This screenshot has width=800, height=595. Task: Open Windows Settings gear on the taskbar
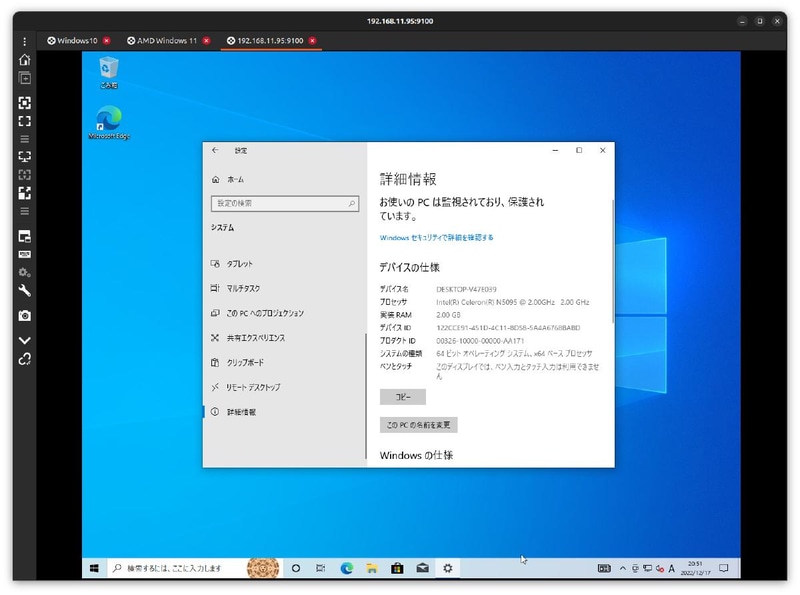coord(448,565)
